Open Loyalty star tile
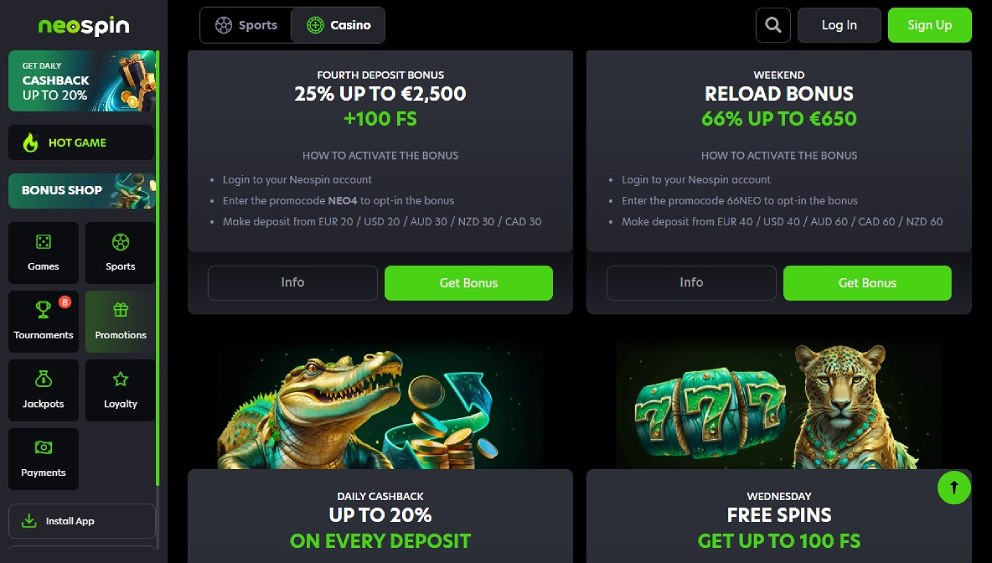Image resolution: width=992 pixels, height=563 pixels. tap(120, 390)
